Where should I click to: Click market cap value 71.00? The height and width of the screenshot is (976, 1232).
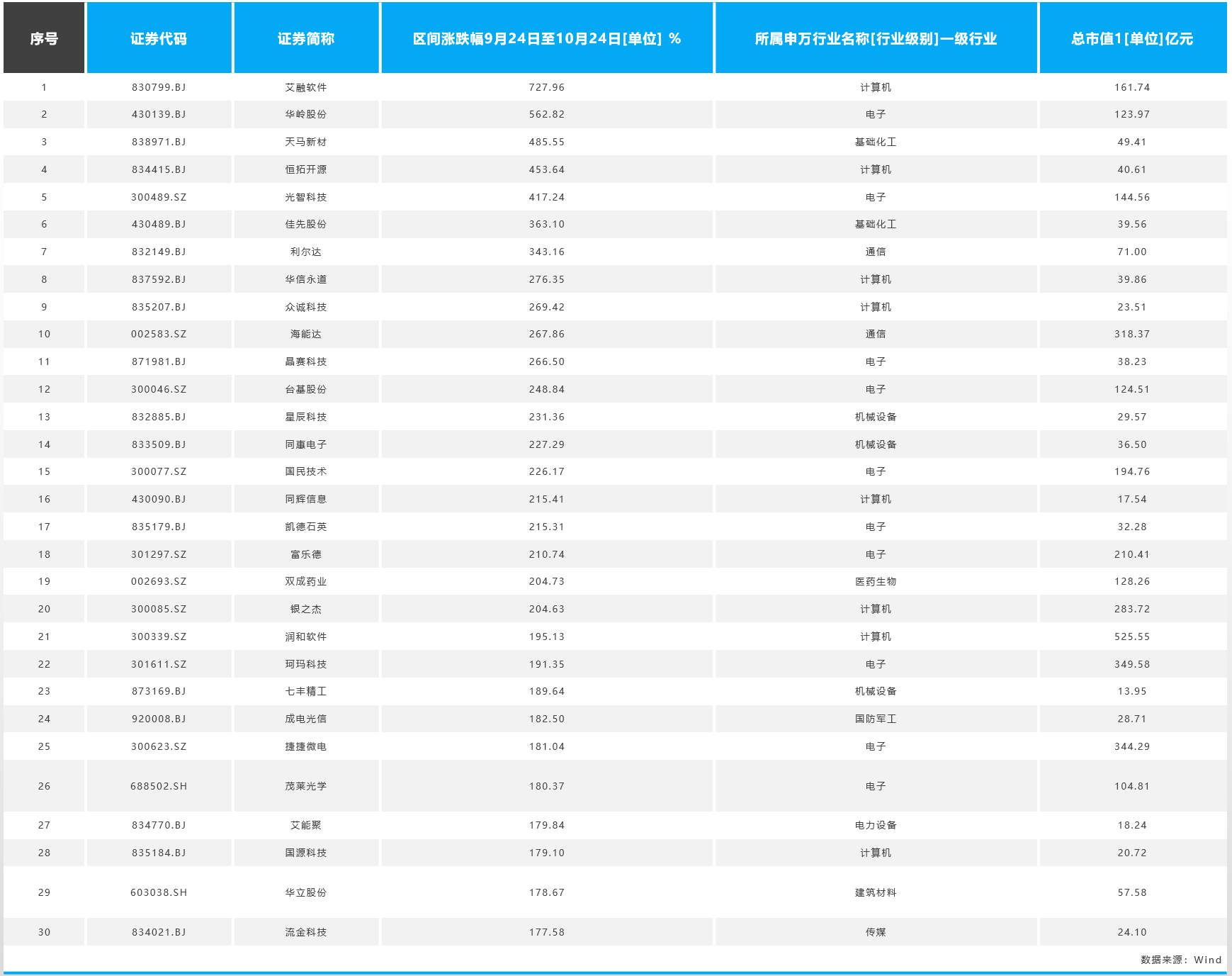point(1132,252)
